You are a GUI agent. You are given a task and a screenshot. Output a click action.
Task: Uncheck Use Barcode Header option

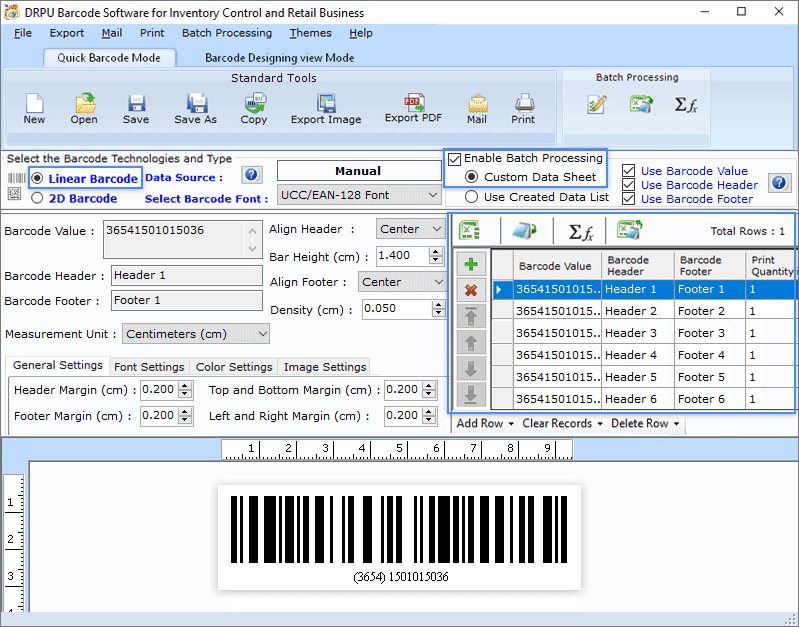628,185
